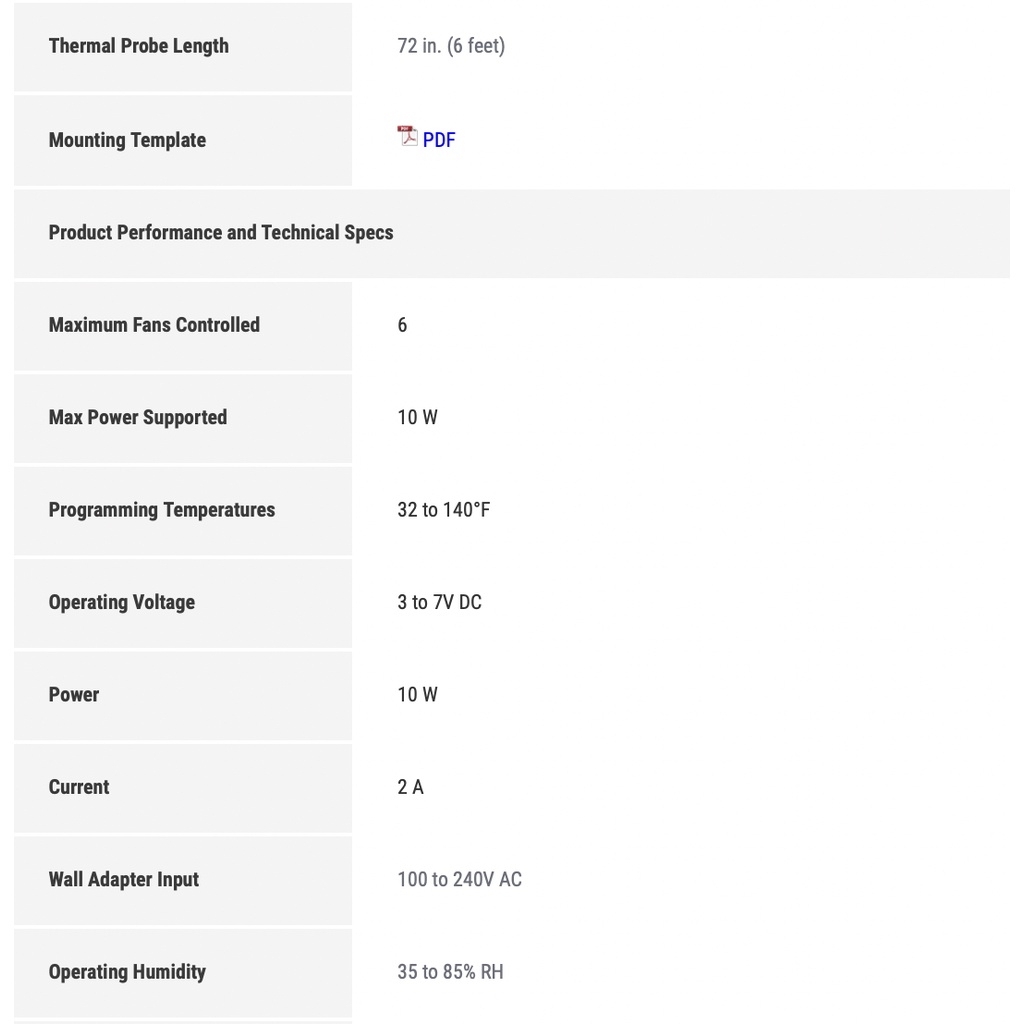Click the Mounting Template row label
The width and height of the screenshot is (1024, 1024).
coord(127,140)
